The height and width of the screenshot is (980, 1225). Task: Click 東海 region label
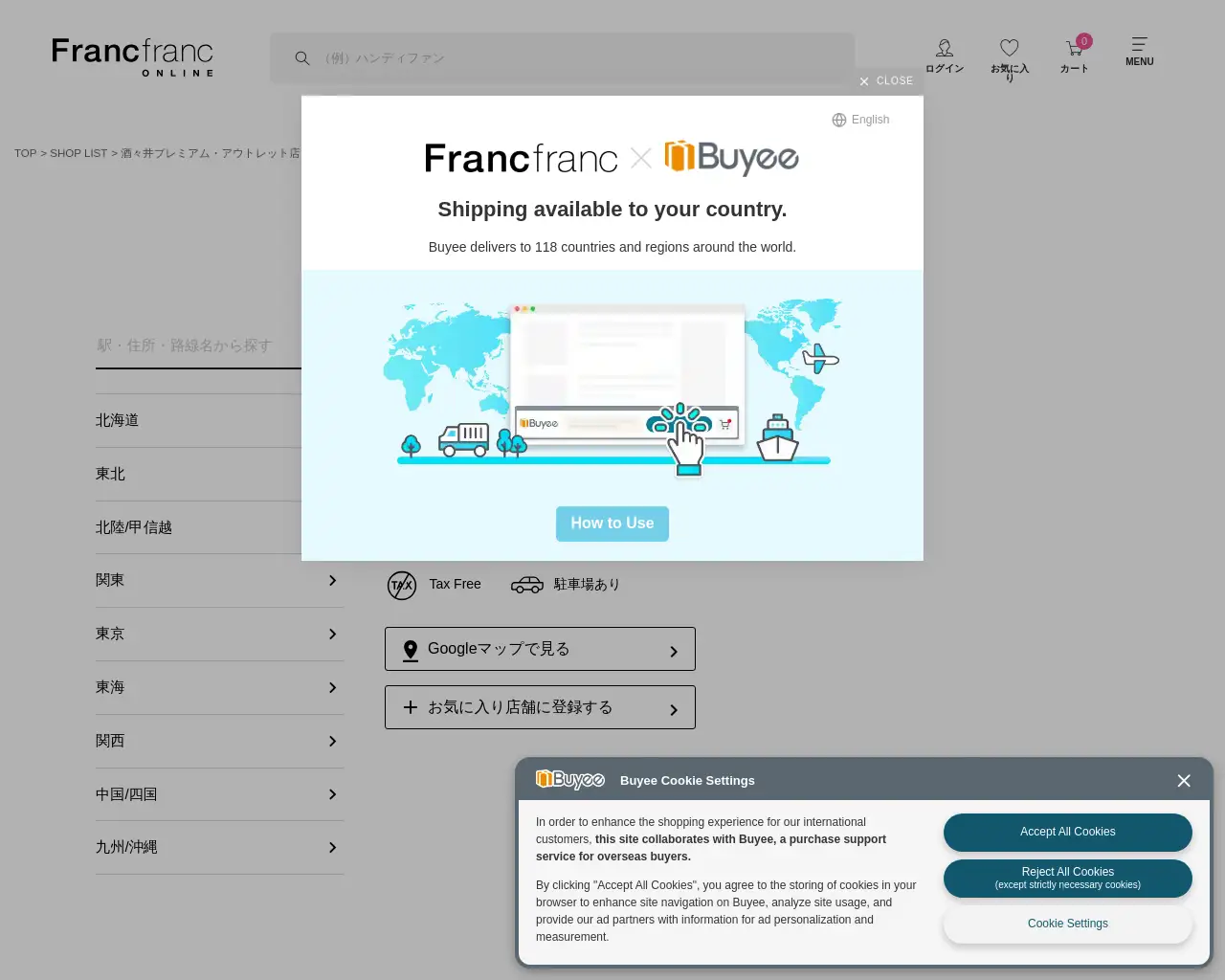pos(110,687)
